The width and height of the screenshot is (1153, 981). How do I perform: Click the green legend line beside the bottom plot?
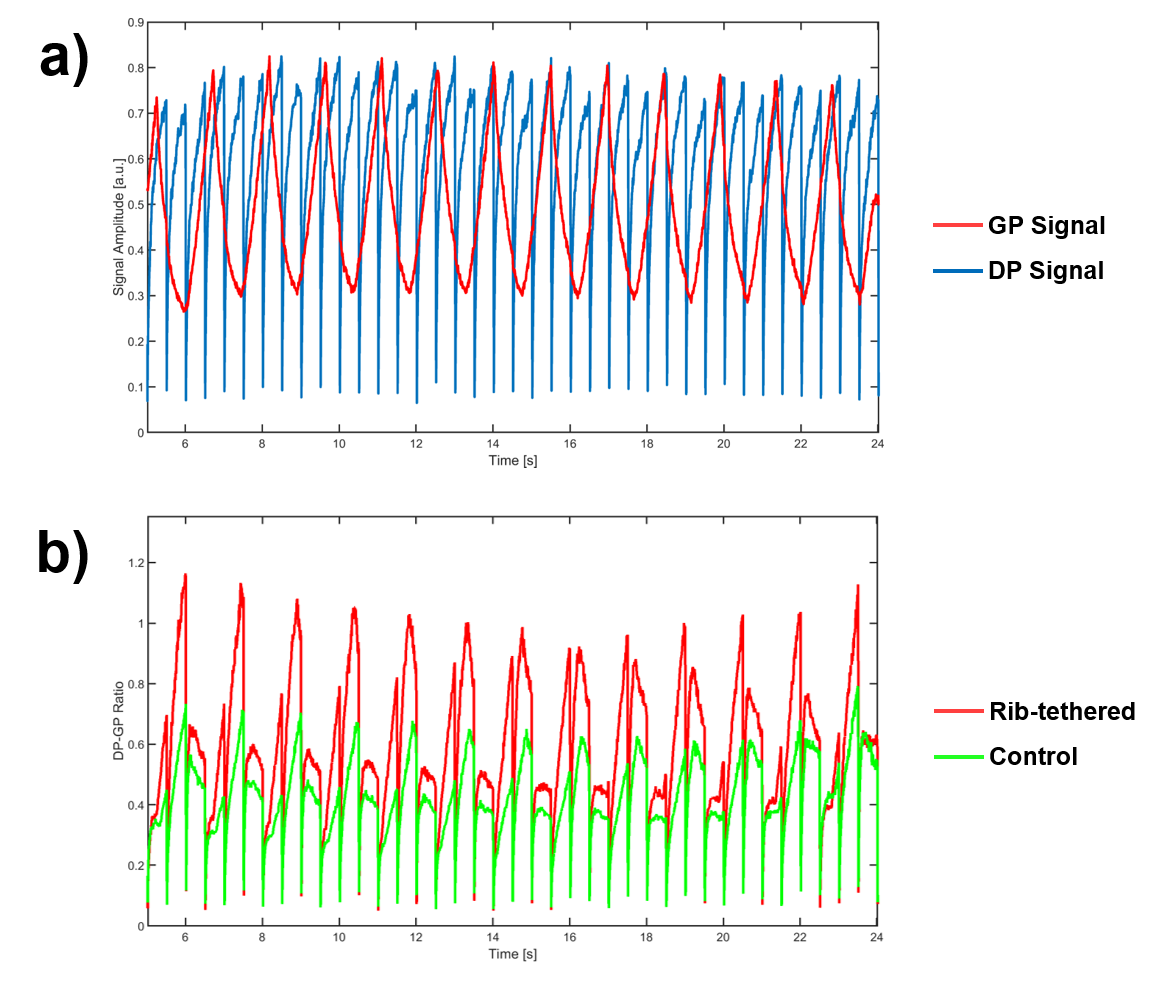[958, 757]
